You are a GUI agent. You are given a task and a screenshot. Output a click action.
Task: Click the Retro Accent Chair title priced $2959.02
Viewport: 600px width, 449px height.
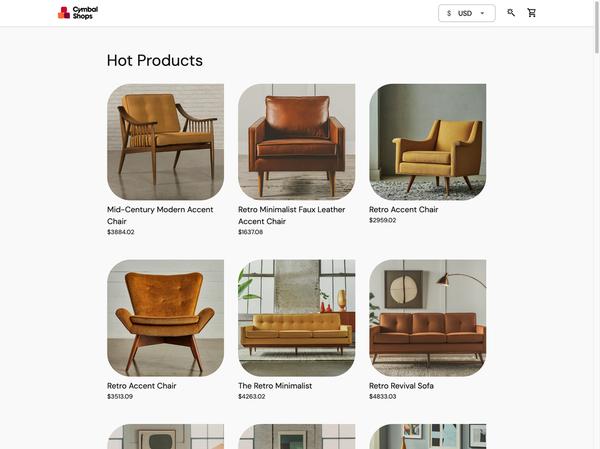click(x=403, y=210)
